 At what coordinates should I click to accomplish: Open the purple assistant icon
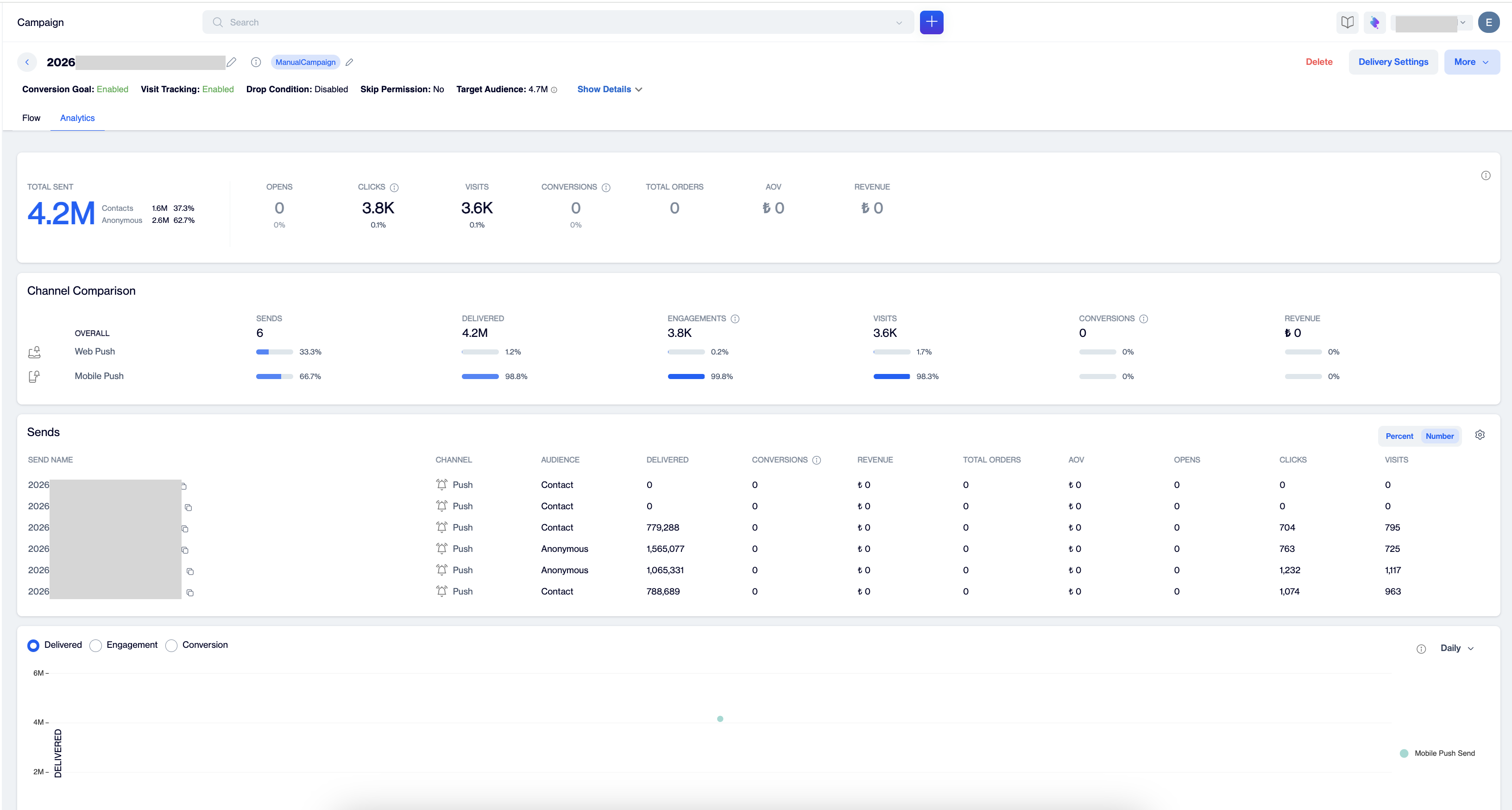[x=1375, y=22]
